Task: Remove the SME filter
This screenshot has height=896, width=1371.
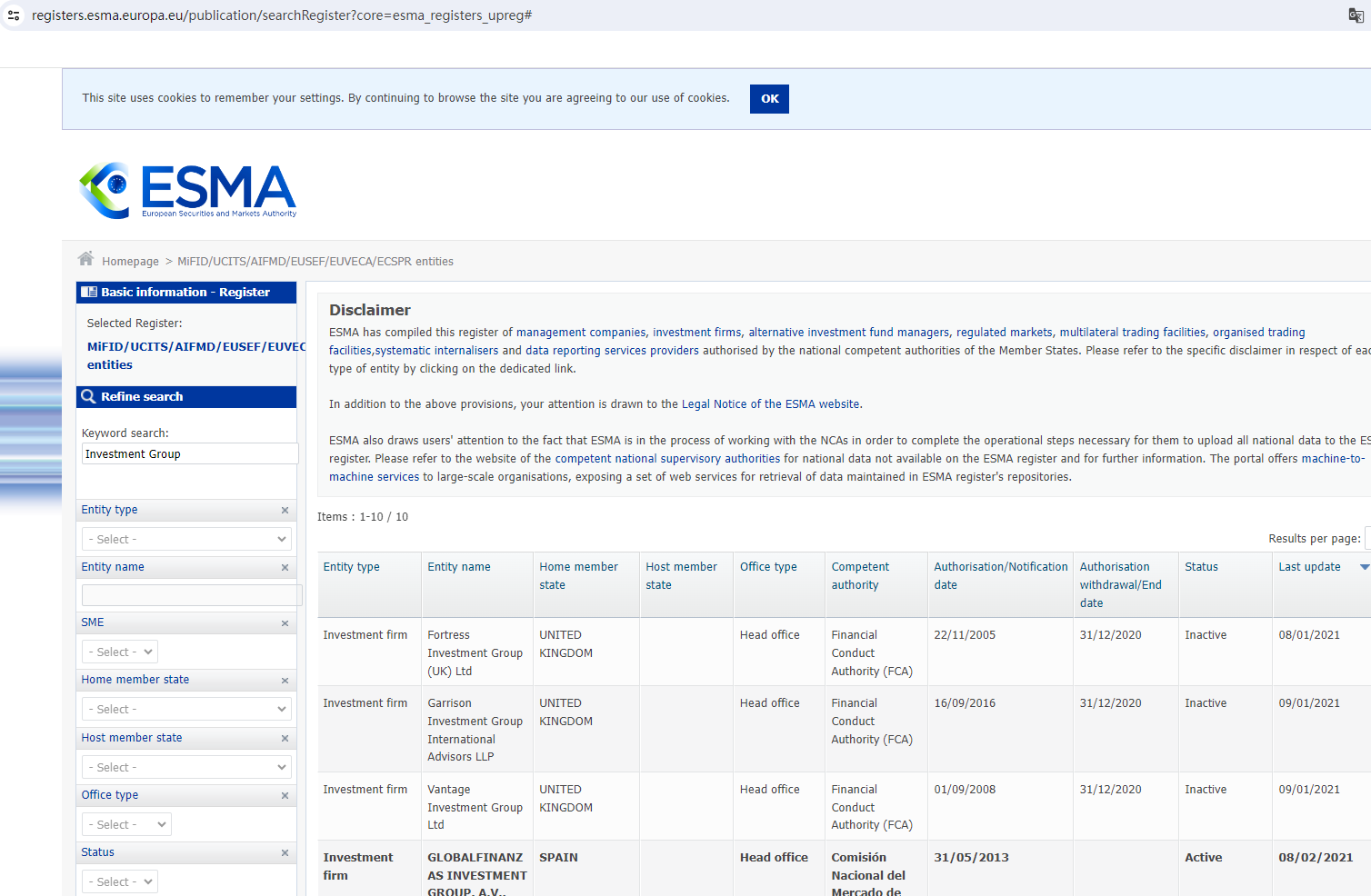Action: [285, 623]
